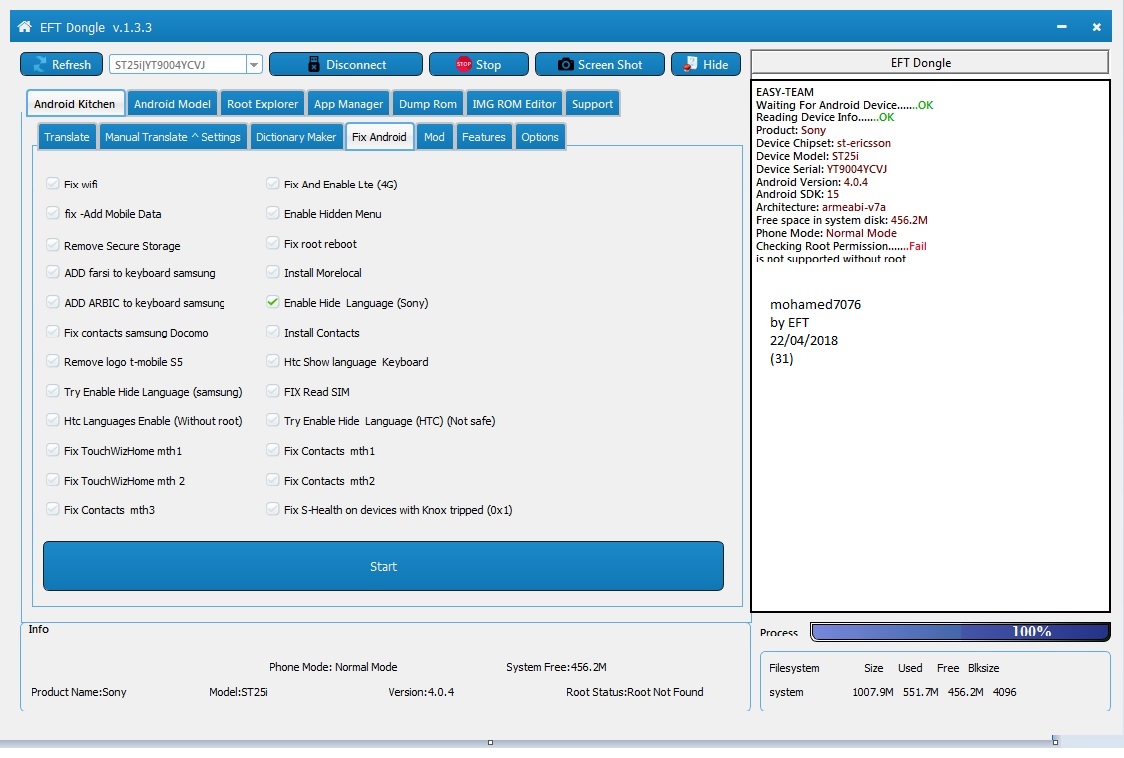Open the Features sub-tab
The image size is (1124, 758).
484,137
